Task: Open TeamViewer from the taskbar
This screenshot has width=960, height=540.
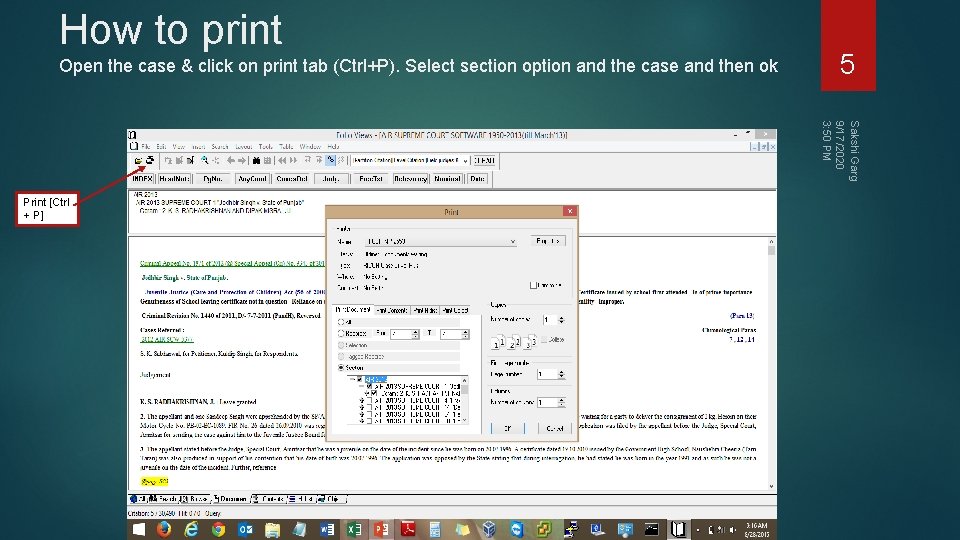Action: (516, 529)
